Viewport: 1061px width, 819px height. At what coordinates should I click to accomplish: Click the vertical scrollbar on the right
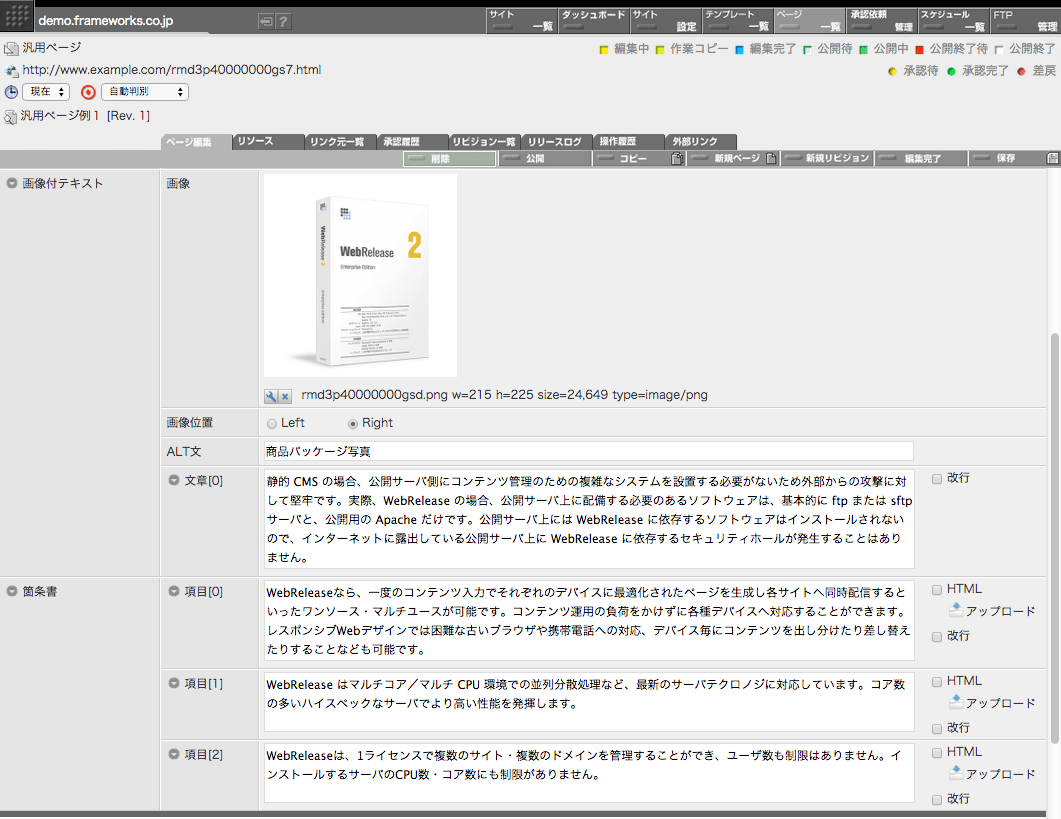coord(1055,538)
